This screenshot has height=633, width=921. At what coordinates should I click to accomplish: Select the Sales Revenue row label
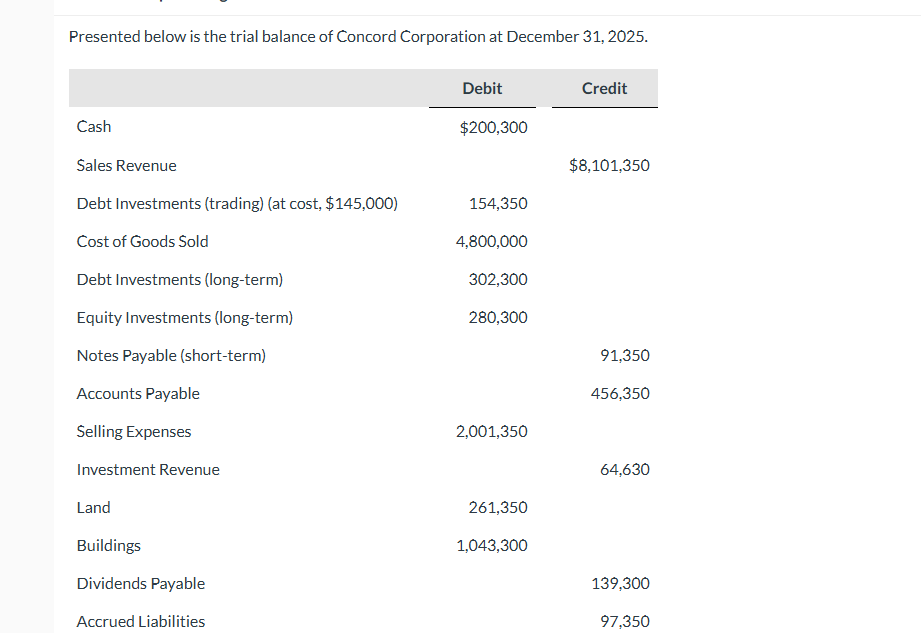tap(127, 165)
